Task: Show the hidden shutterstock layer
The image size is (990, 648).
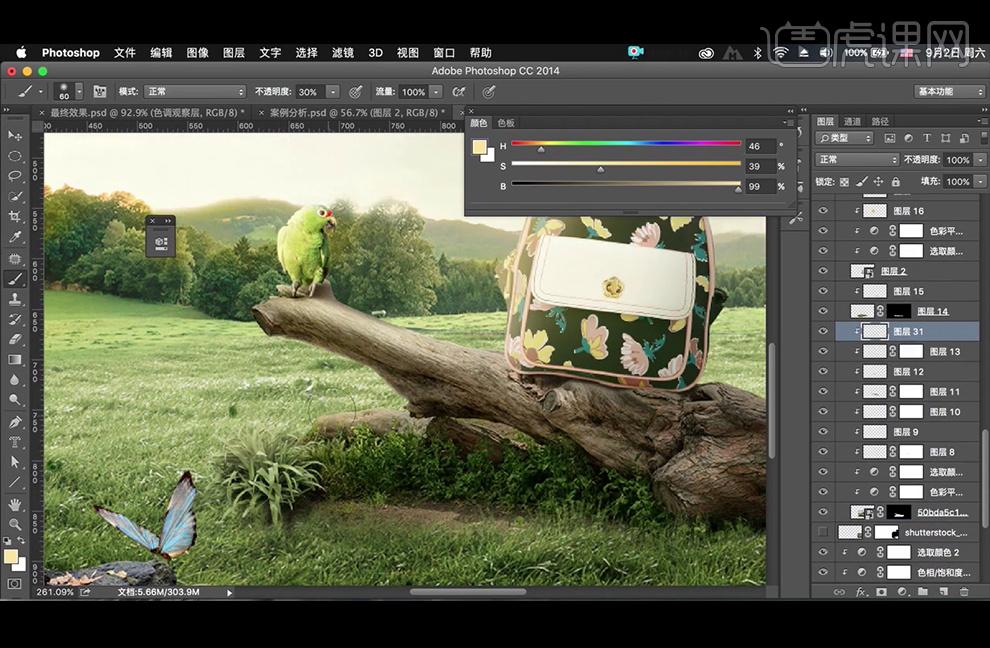Action: pos(823,532)
